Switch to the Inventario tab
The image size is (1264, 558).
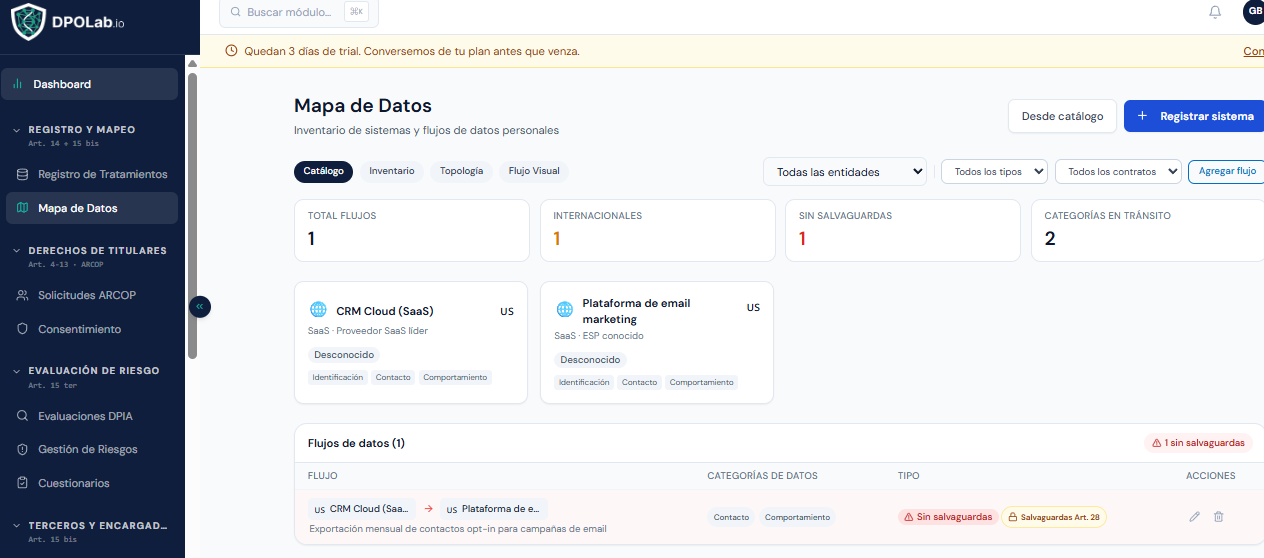click(x=391, y=171)
